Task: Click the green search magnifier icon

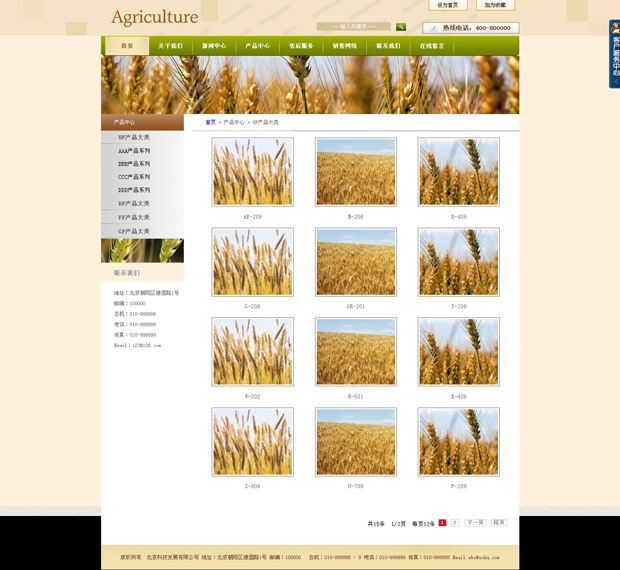Action: [401, 27]
